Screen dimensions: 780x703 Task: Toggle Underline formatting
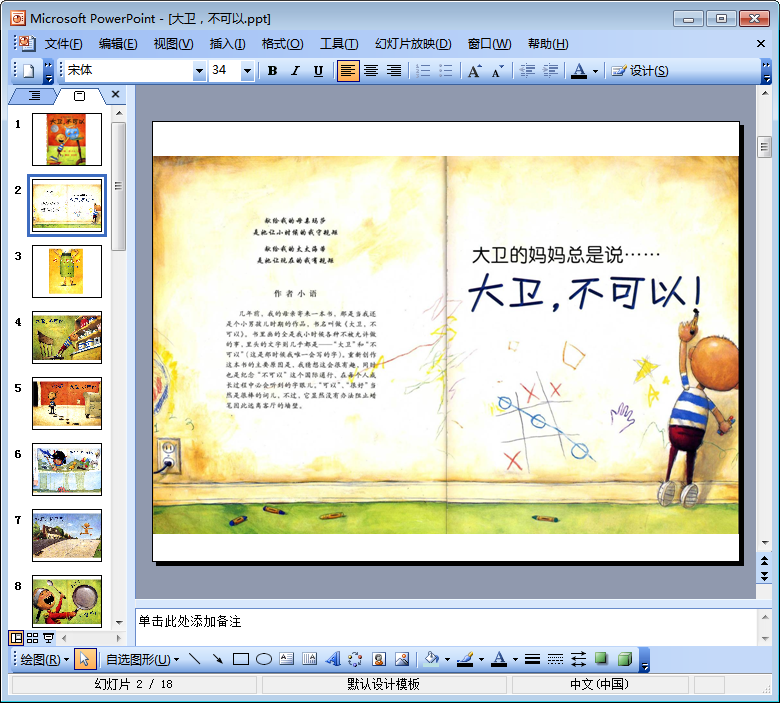coord(318,71)
